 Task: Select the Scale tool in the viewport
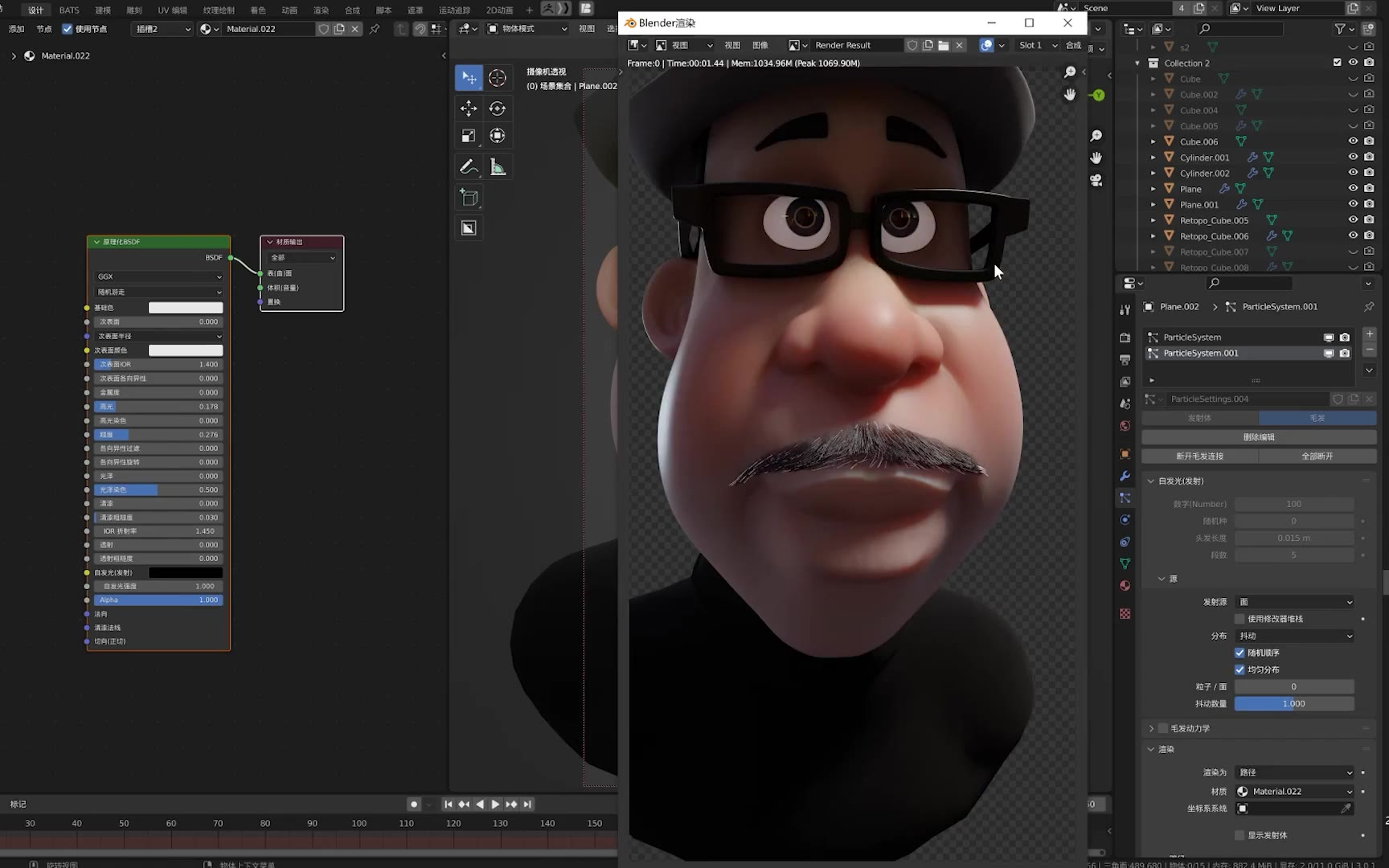coord(469,136)
